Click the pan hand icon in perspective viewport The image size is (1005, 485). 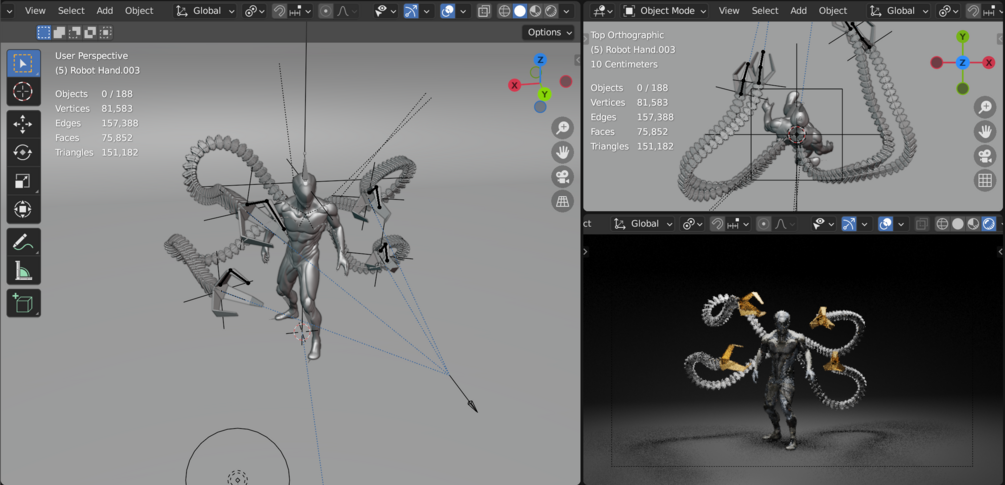562,152
